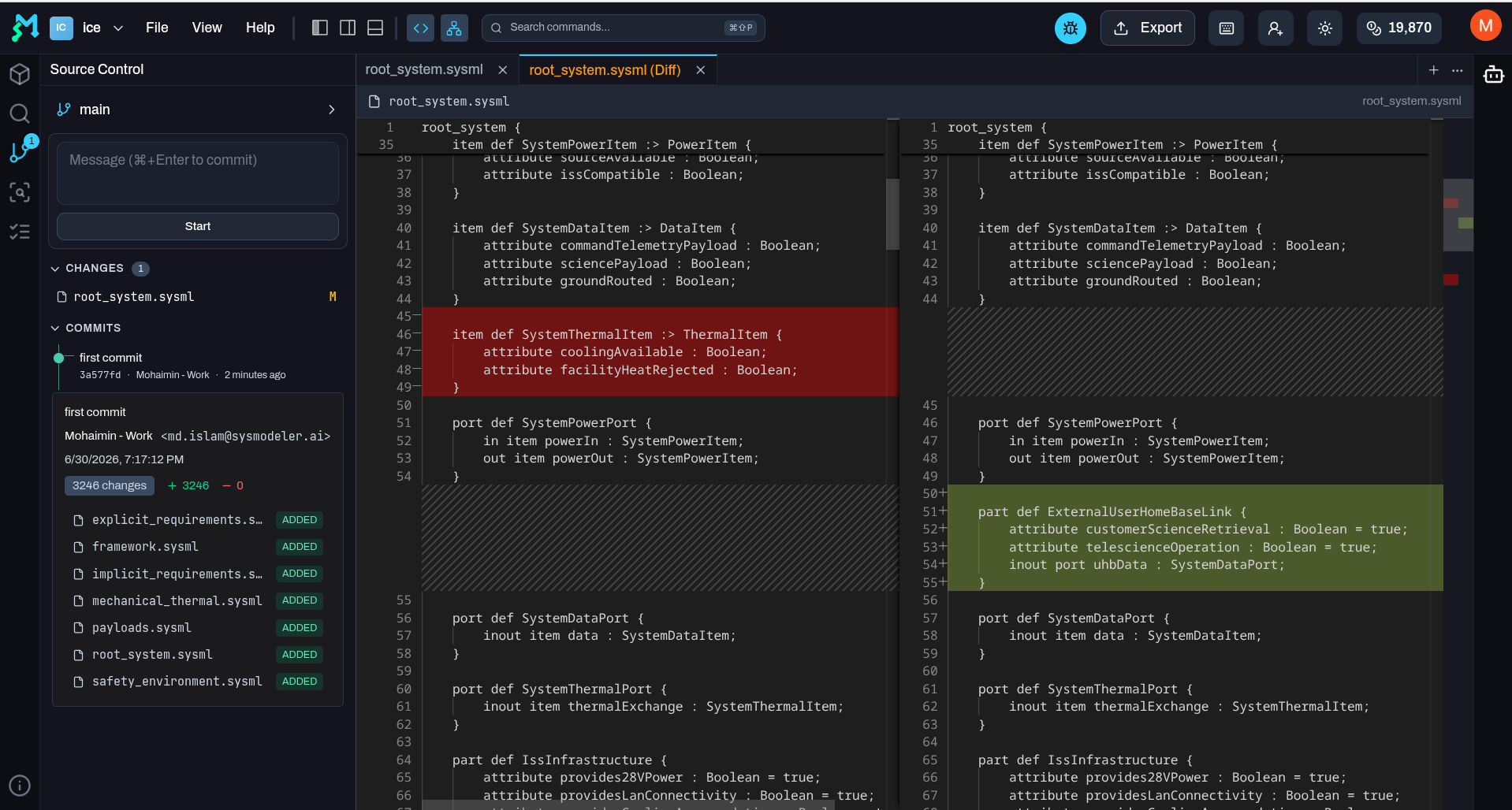Open the View menu
1512x810 pixels.
(207, 28)
